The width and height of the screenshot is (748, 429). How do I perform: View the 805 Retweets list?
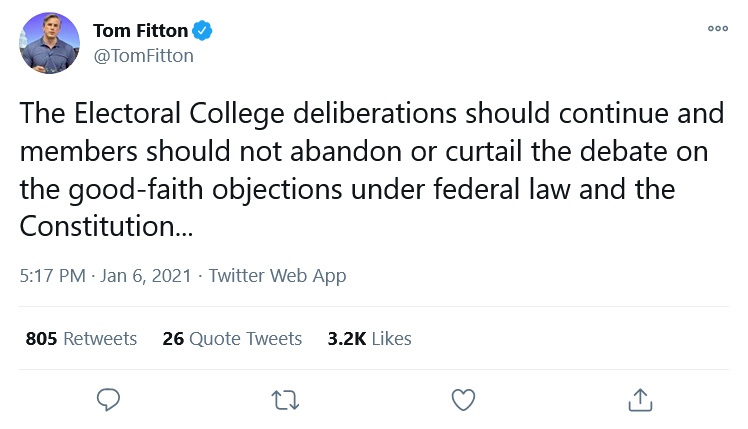(81, 338)
